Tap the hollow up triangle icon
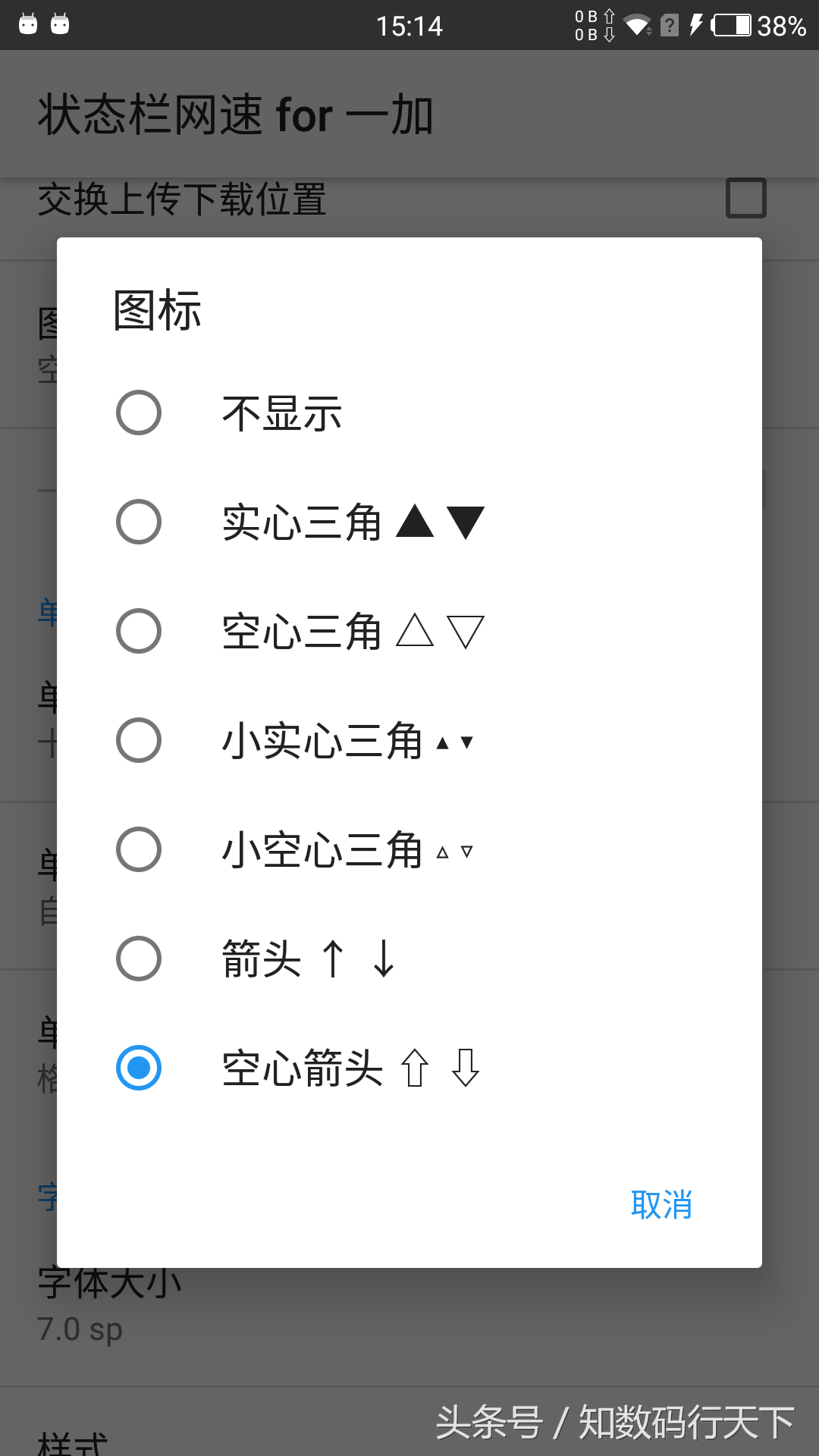Screen dimensions: 819x1456 415,631
